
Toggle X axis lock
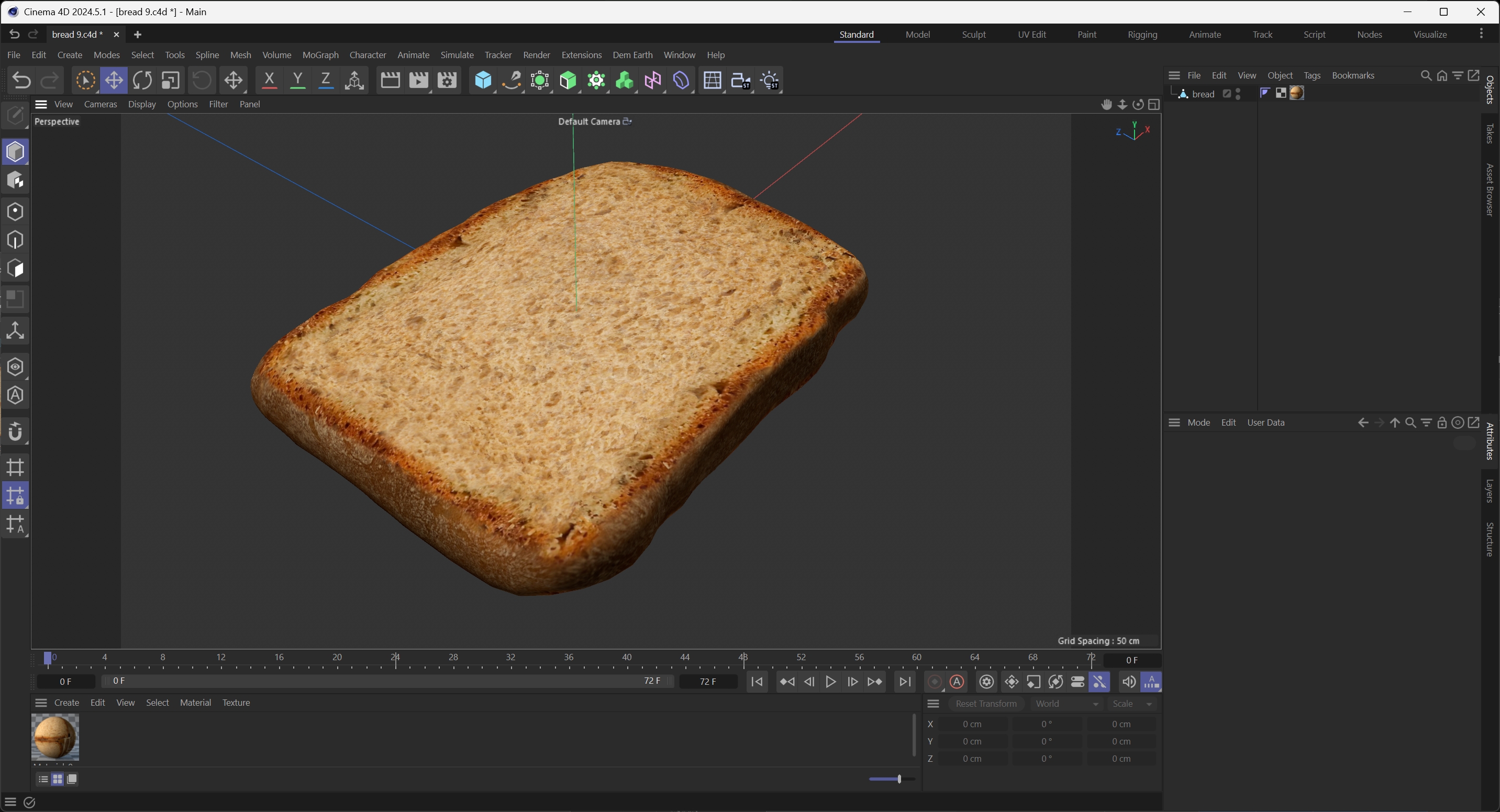pos(269,80)
